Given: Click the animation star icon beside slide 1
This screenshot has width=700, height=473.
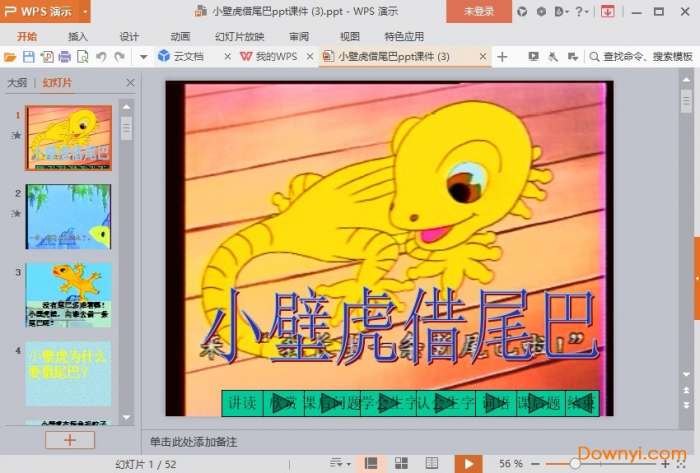Looking at the screenshot, I should (17, 135).
